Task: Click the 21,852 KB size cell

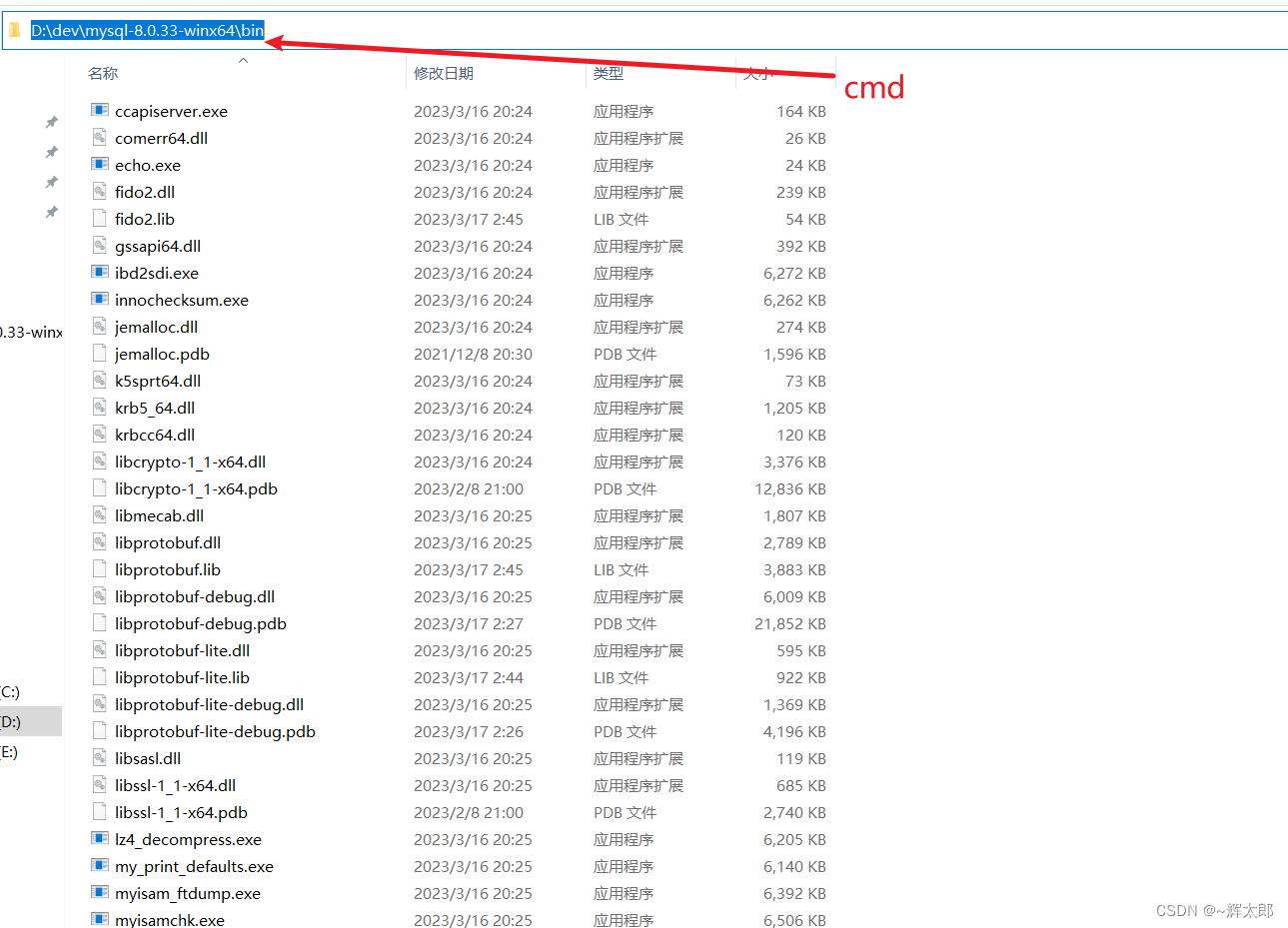Action: pyautogui.click(x=790, y=623)
